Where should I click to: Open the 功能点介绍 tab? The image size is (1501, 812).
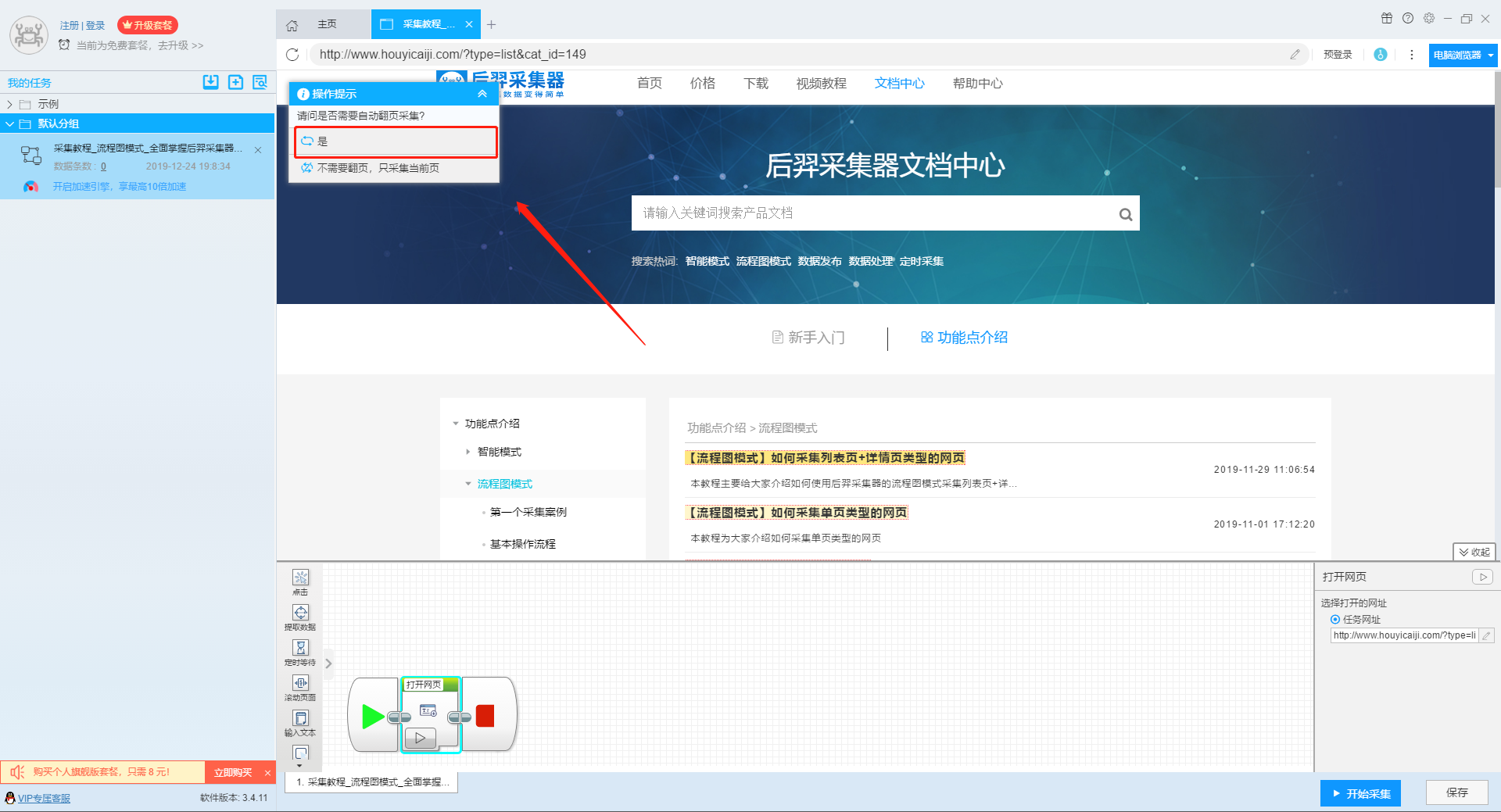coord(964,337)
